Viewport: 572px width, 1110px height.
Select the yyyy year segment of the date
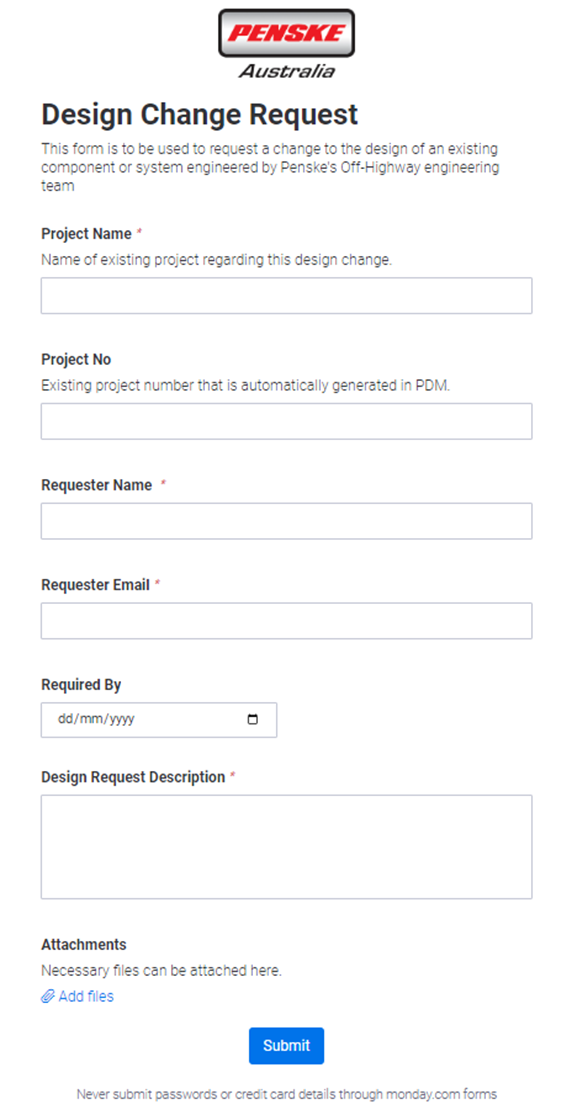pyautogui.click(x=122, y=720)
